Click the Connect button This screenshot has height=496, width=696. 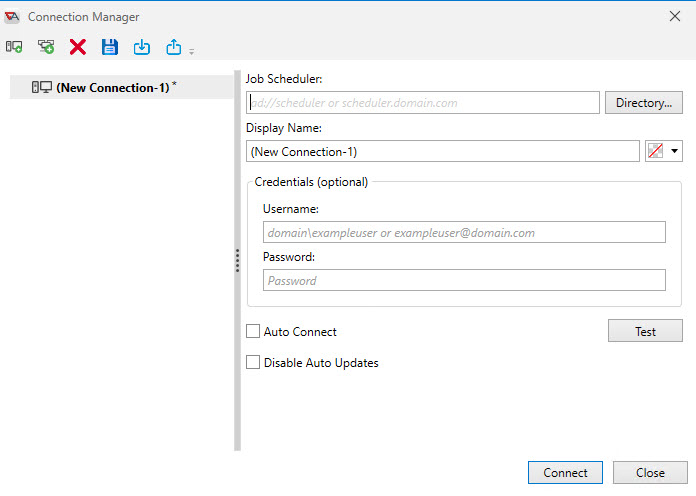tap(565, 473)
